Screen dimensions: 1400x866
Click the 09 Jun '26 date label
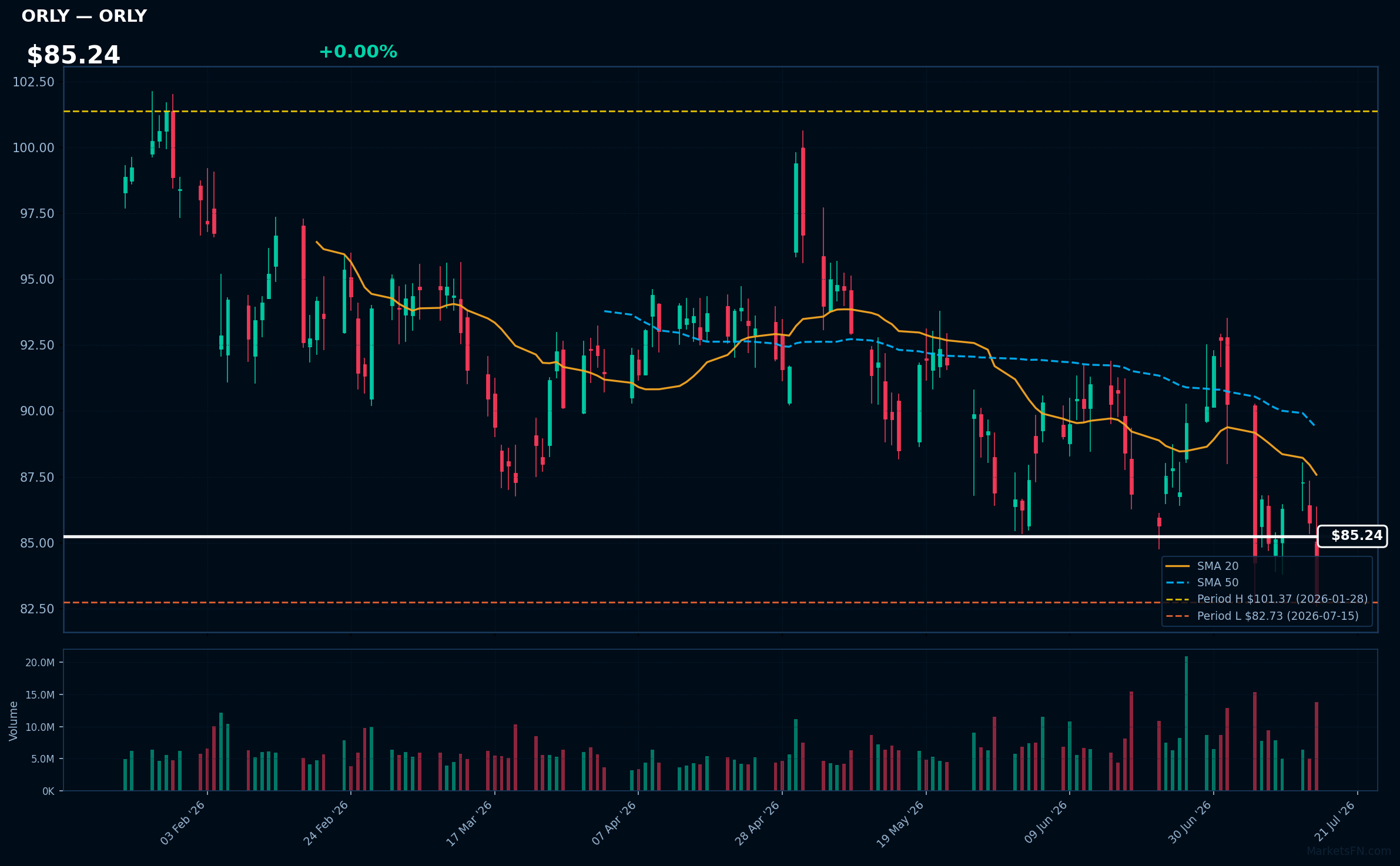pyautogui.click(x=1046, y=822)
